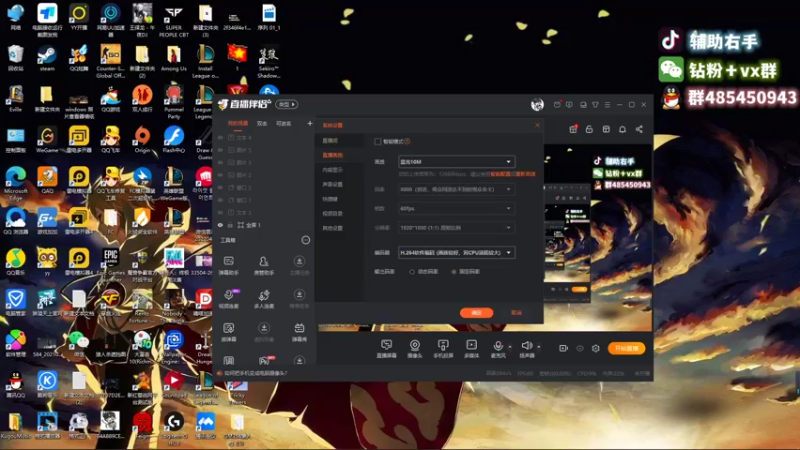Image resolution: width=800 pixels, height=450 pixels.
Task: Open the Origin desktop shortcut
Action: 142,140
